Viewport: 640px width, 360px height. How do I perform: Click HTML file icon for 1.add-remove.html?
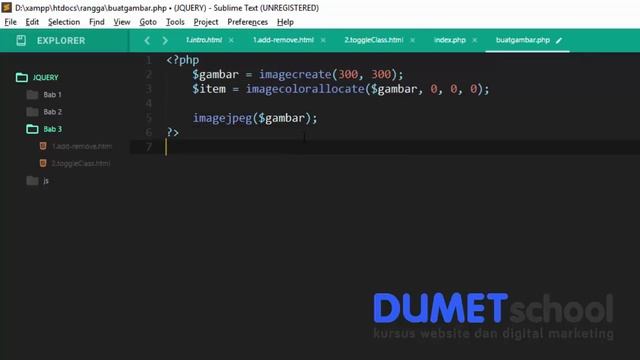(43, 146)
